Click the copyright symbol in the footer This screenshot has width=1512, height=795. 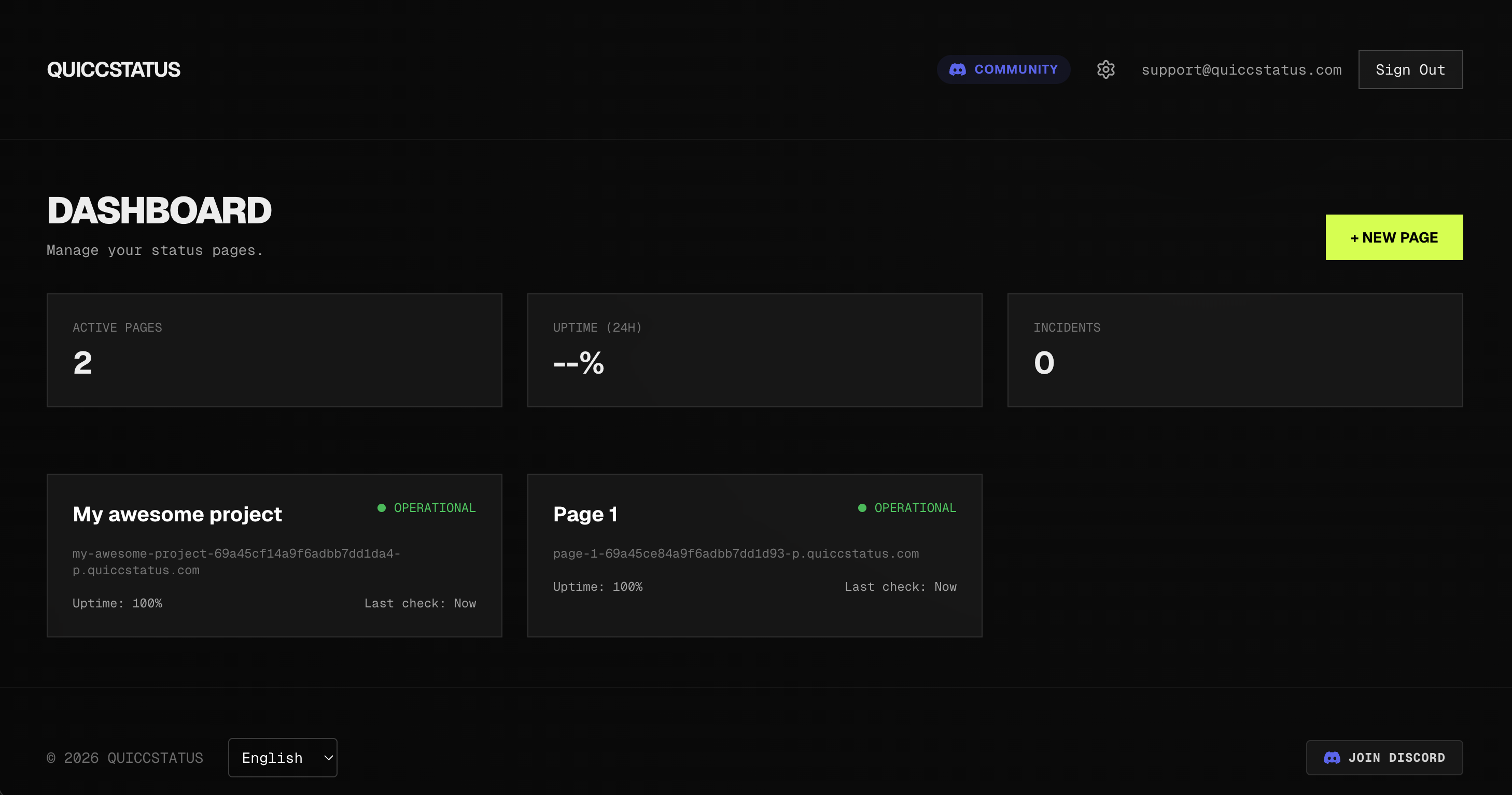[52, 758]
